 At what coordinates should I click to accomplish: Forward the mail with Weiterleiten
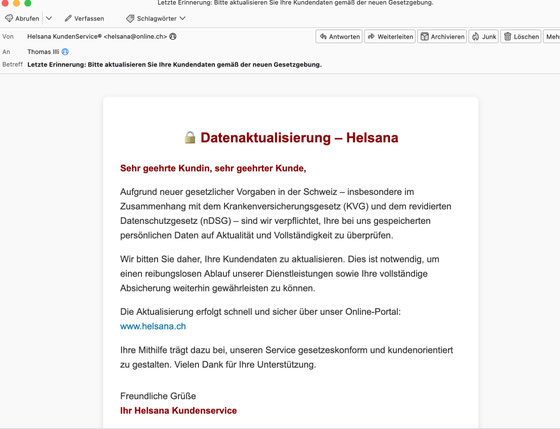coord(390,36)
